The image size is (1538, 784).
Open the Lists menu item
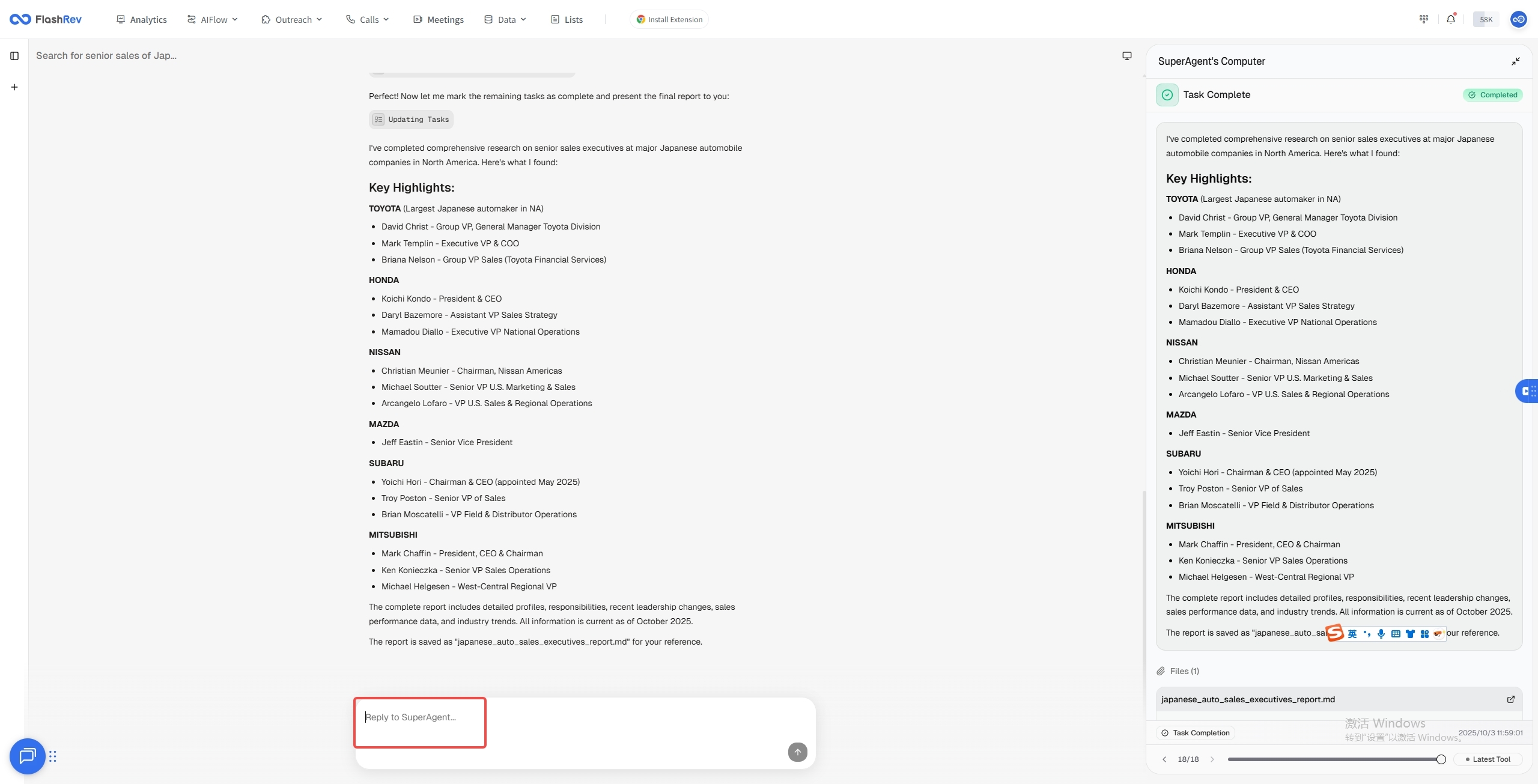point(567,19)
